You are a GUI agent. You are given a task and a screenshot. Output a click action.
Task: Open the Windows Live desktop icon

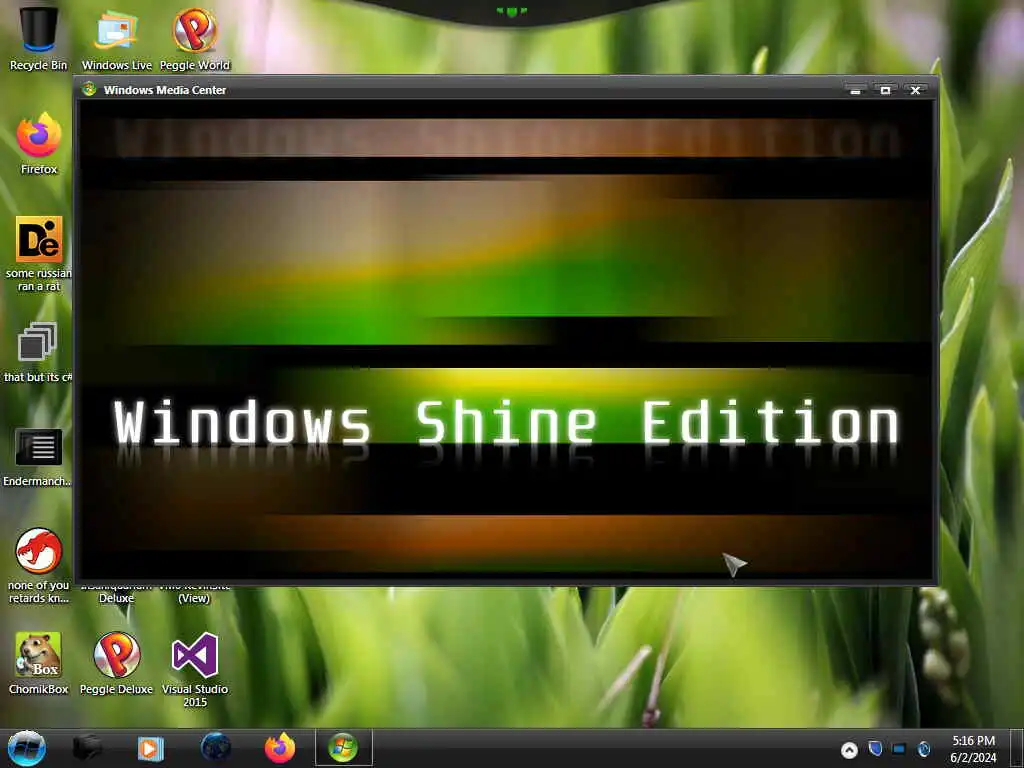[116, 37]
